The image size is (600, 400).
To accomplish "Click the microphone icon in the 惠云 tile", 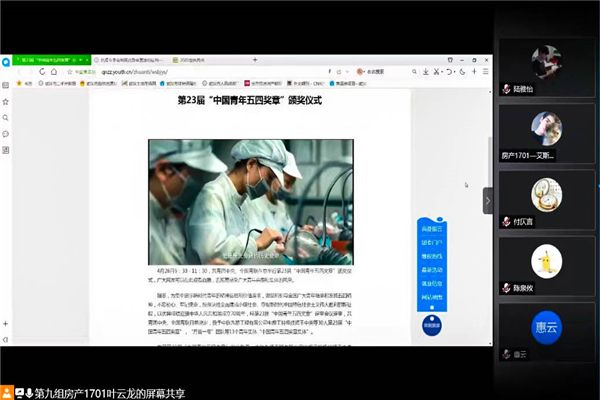I will pos(506,354).
